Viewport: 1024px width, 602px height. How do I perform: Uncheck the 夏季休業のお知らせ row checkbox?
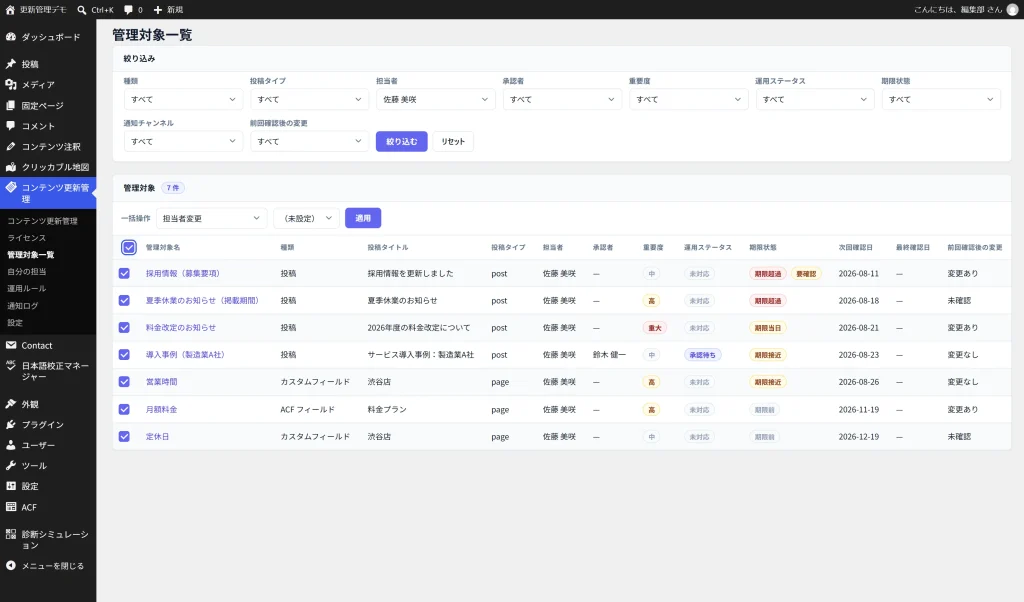click(x=124, y=300)
